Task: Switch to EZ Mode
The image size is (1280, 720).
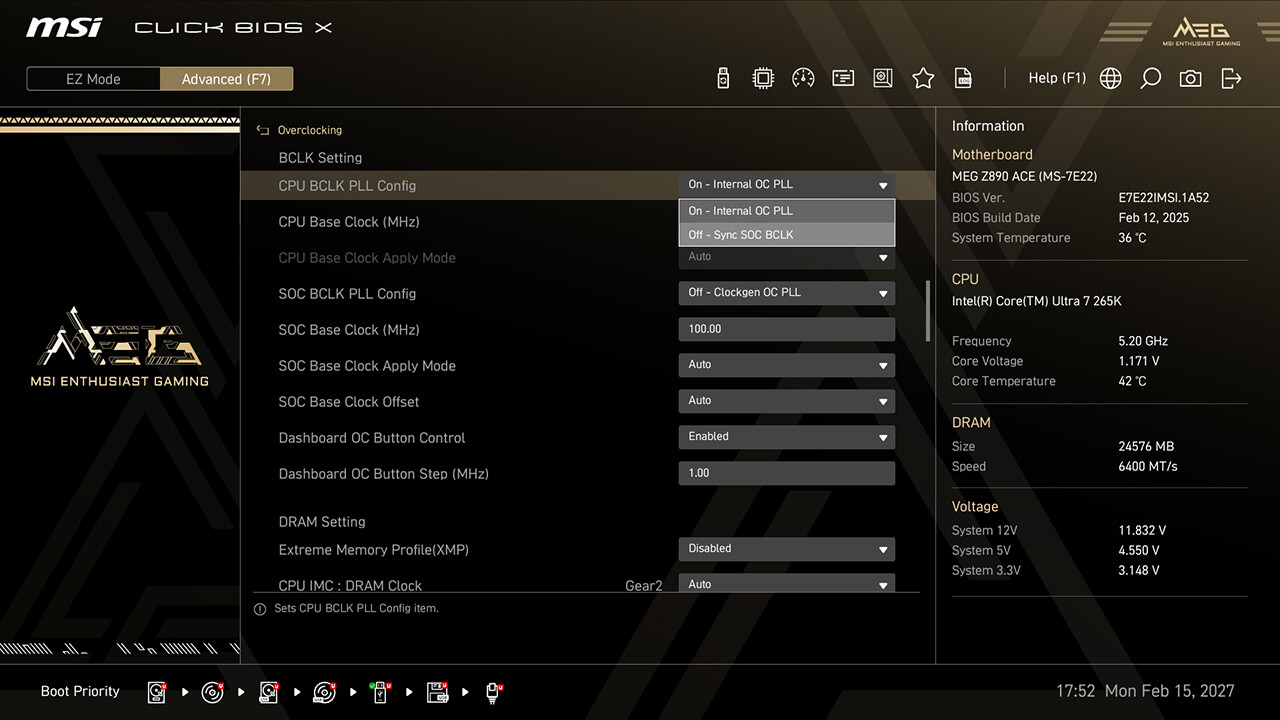Action: [93, 79]
